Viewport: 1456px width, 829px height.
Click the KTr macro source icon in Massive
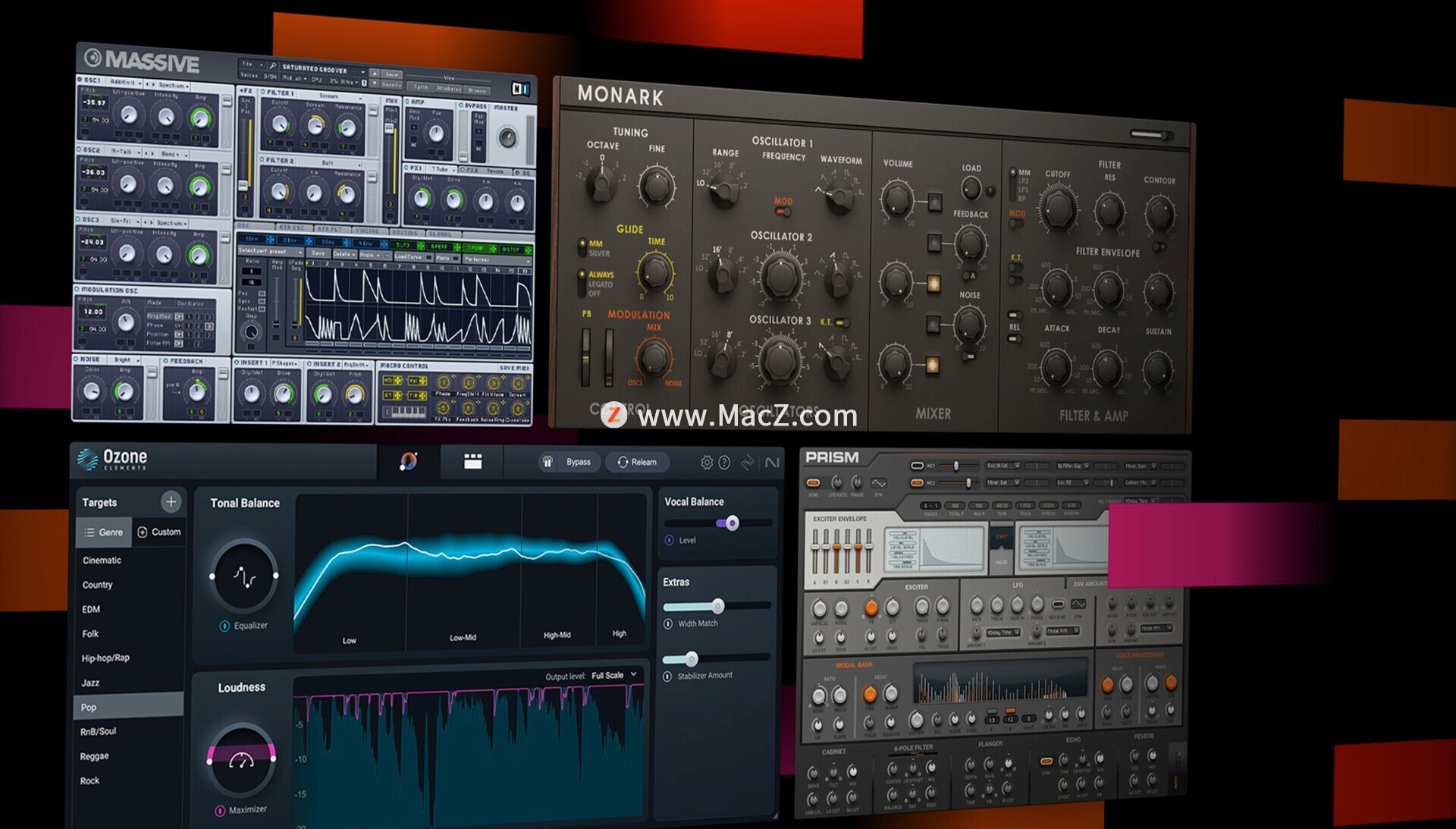tap(392, 380)
